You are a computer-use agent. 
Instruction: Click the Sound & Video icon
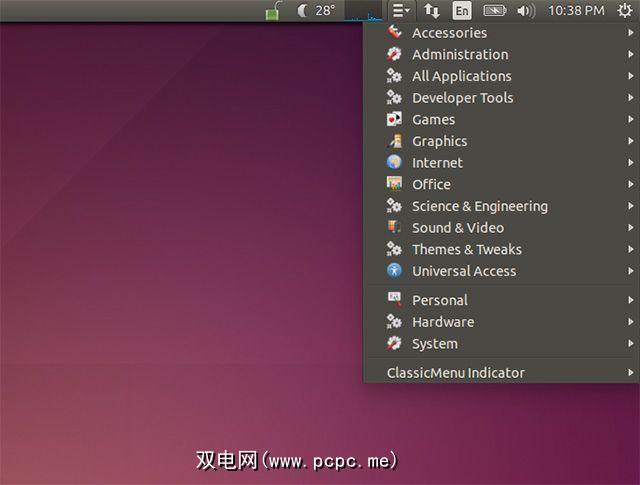(x=394, y=227)
